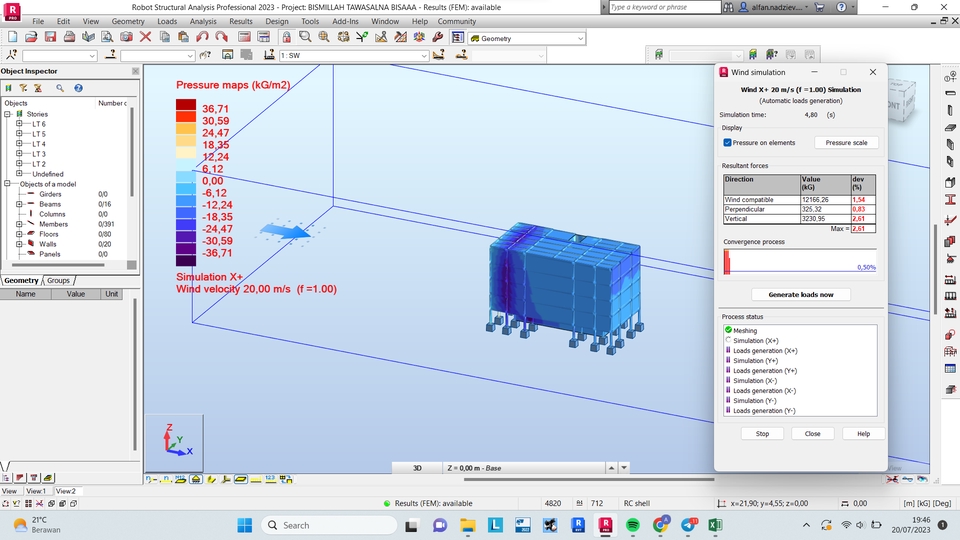Expand the LT 6 story tree node
The height and width of the screenshot is (540, 960).
[x=19, y=124]
